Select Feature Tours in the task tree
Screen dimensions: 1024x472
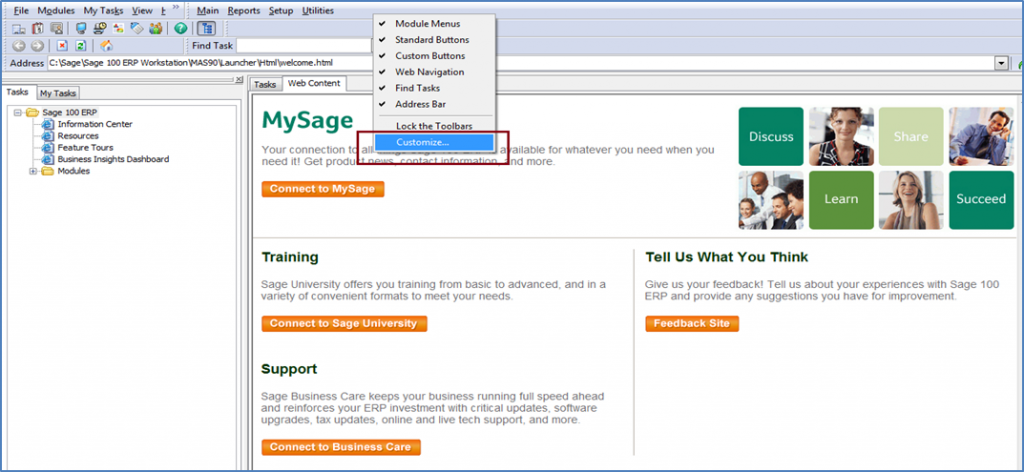tap(85, 148)
